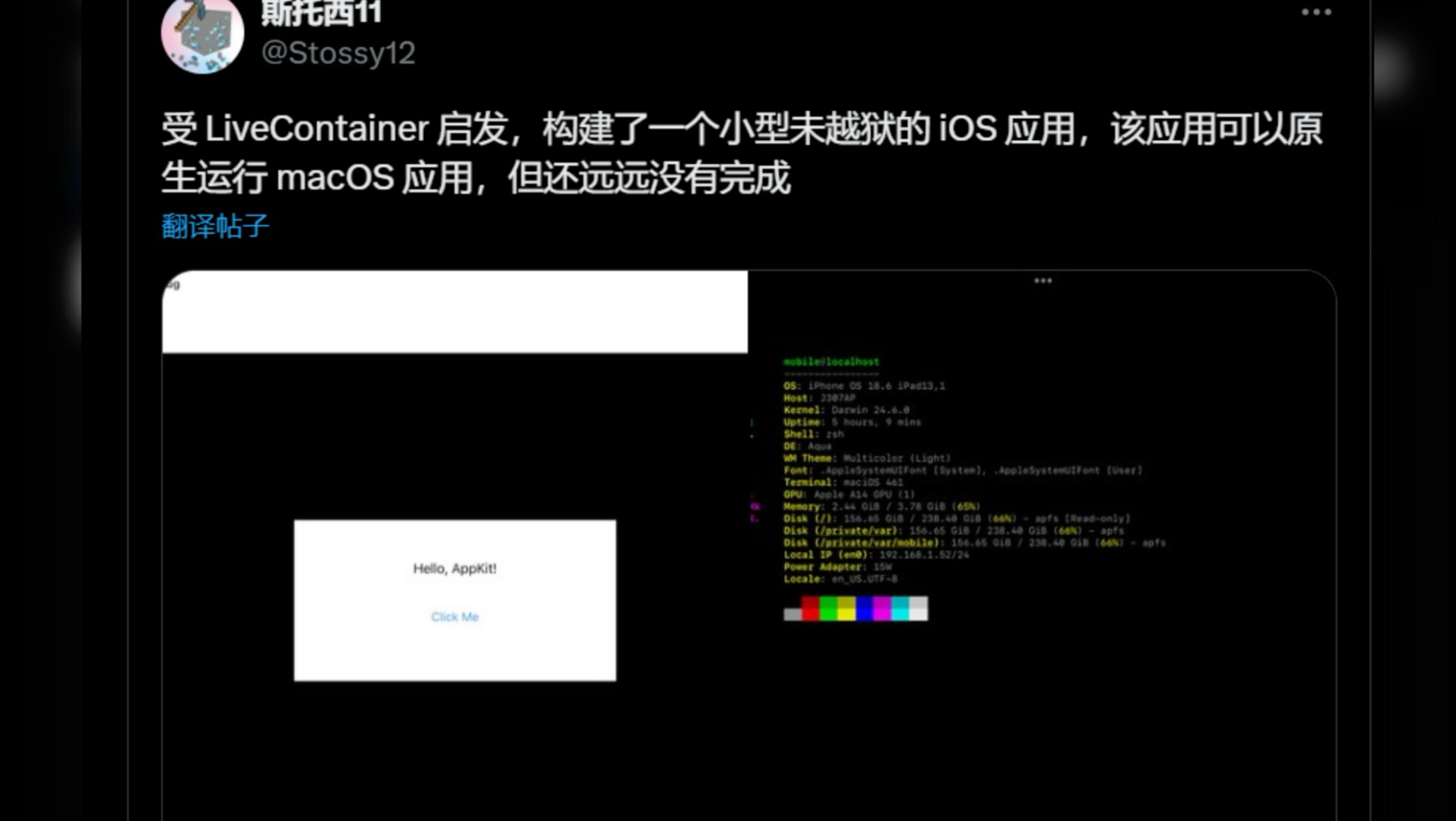Select the Power Adapter: 15W line

tap(838, 567)
